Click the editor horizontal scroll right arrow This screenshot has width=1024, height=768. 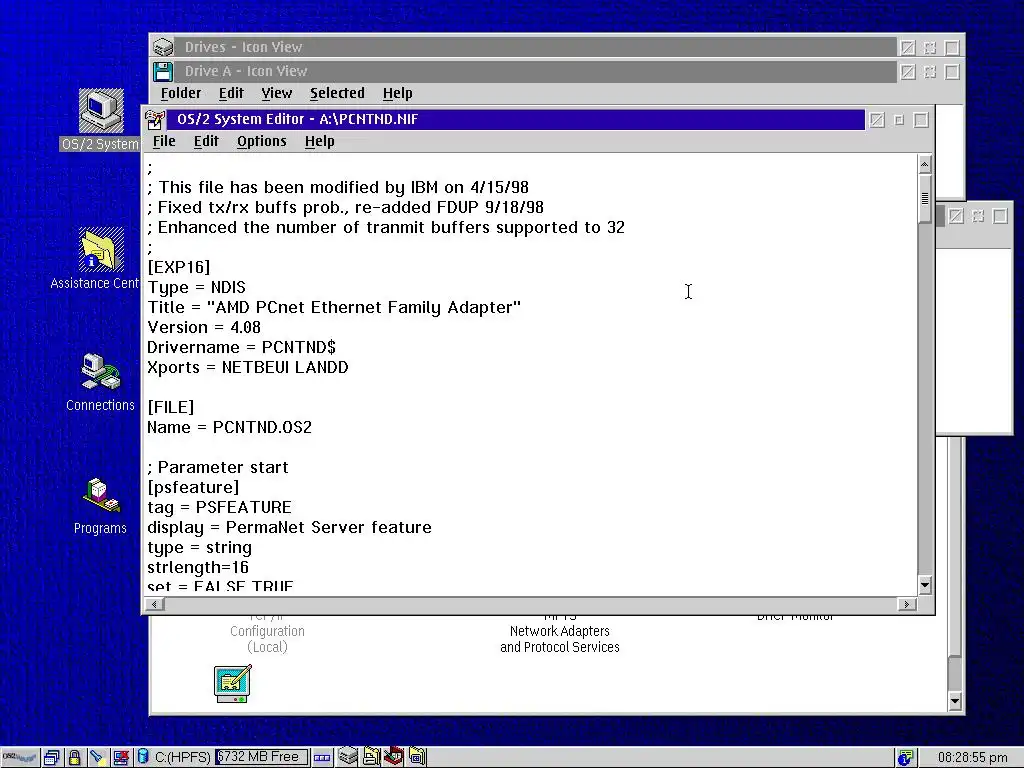[x=906, y=605]
